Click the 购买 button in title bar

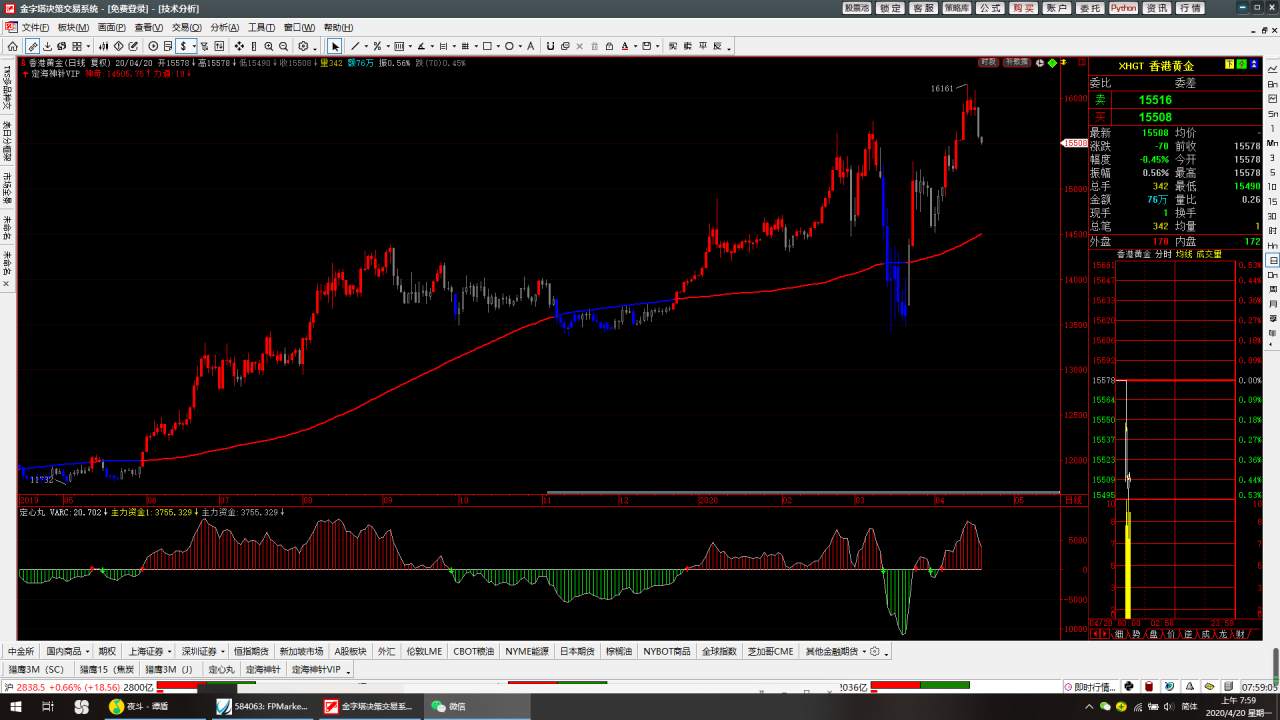click(x=1023, y=8)
